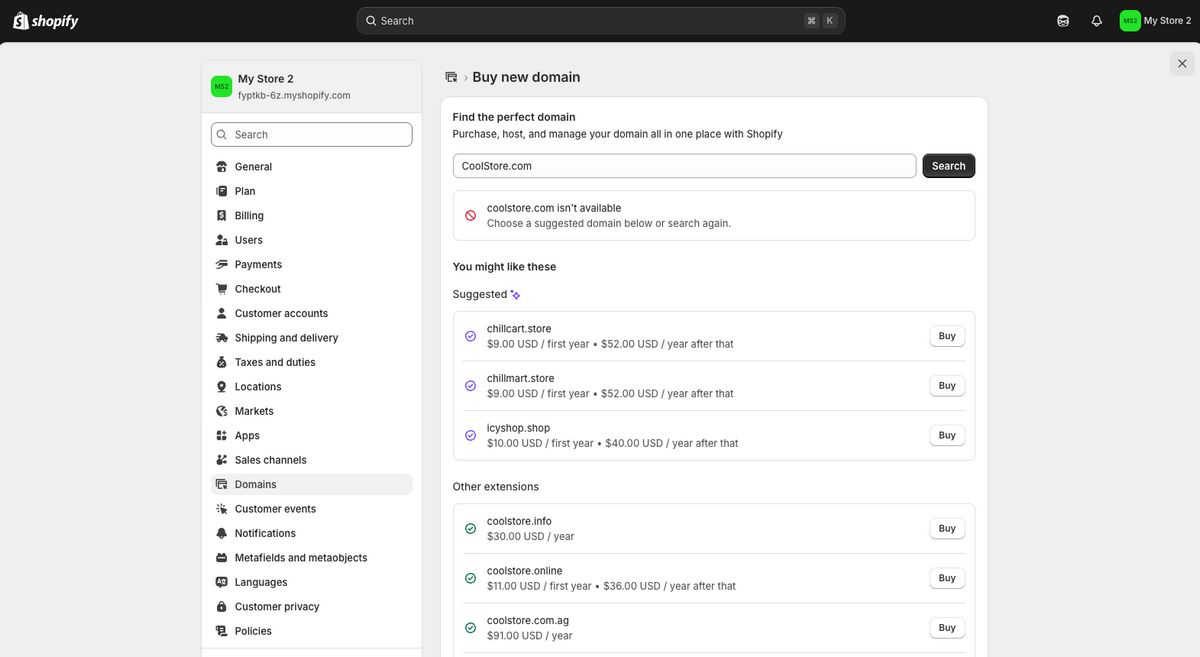Click the checkmark icon beside chillcart.store
Screen dimensions: 1200x657
[x=471, y=336]
